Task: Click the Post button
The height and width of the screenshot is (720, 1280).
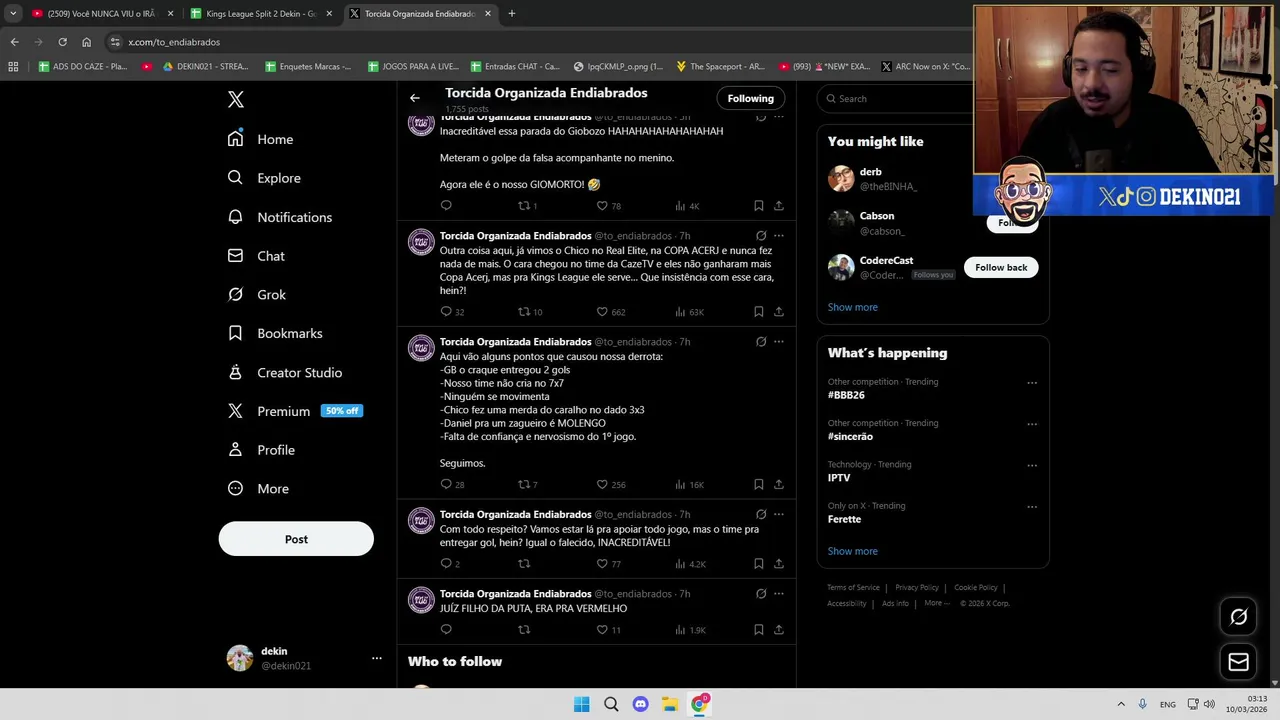Action: click(x=296, y=539)
